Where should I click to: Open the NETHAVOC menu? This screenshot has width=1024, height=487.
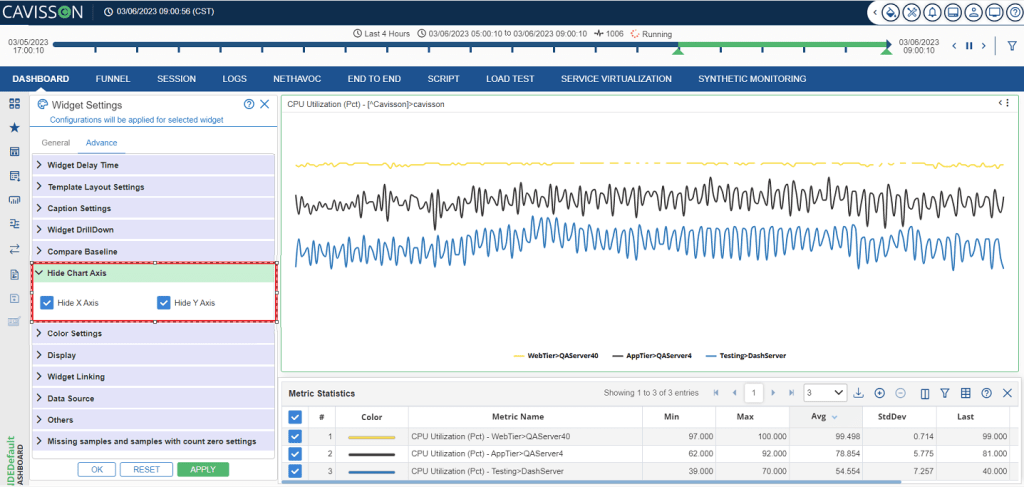click(297, 79)
